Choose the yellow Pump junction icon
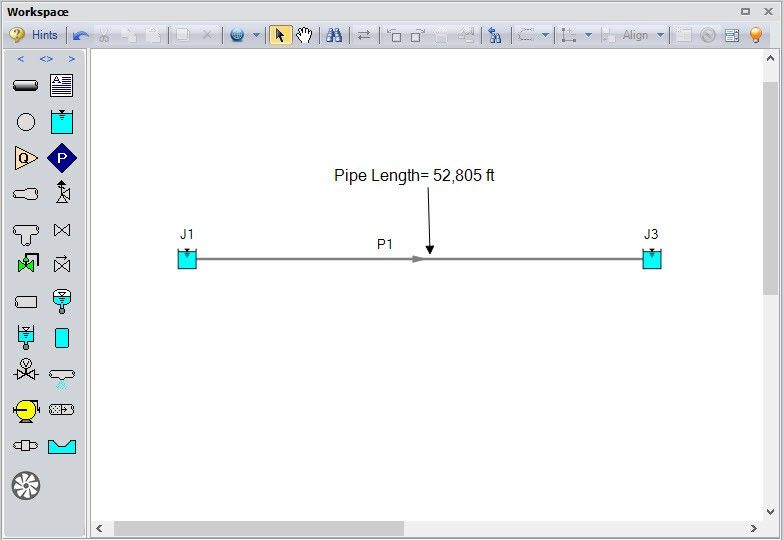This screenshot has width=783, height=540. [26, 411]
